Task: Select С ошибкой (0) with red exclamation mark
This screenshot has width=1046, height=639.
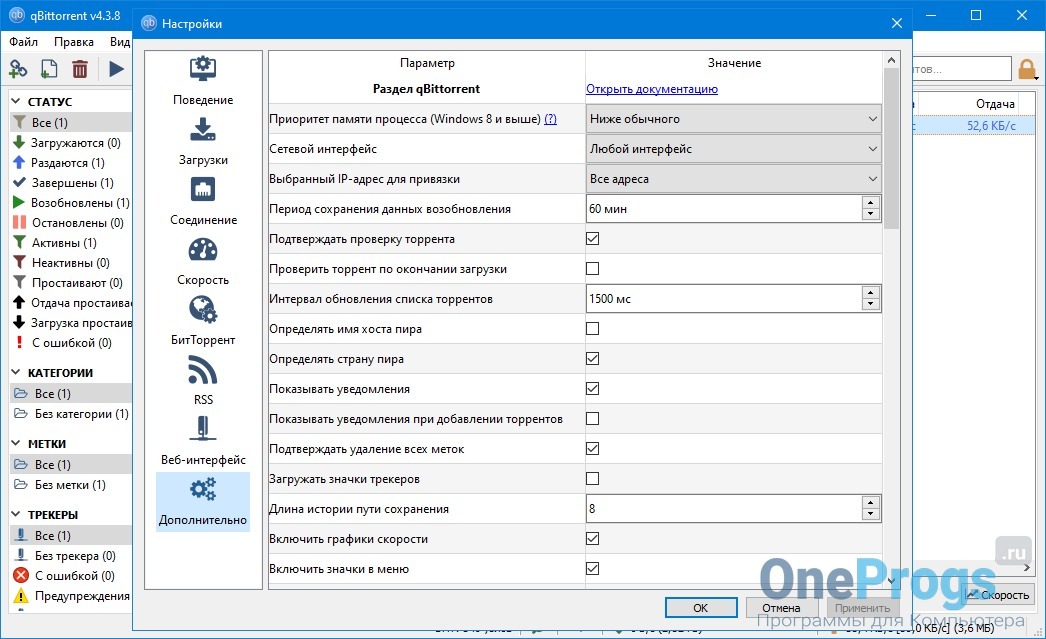Action: click(71, 342)
